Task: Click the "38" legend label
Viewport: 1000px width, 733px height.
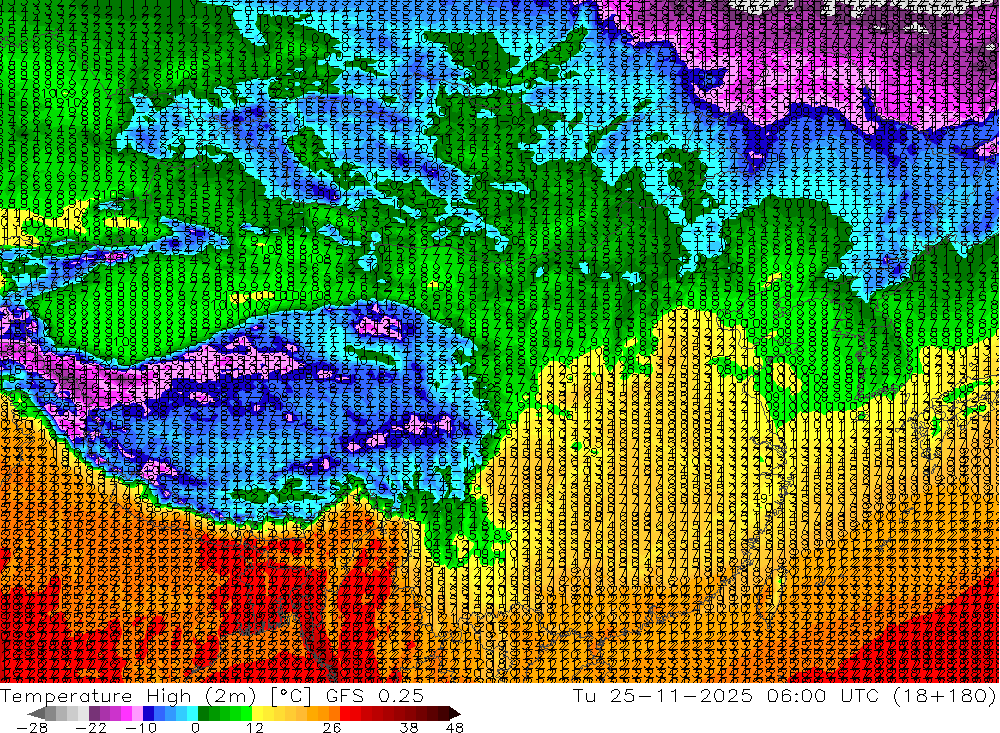Action: tap(409, 728)
